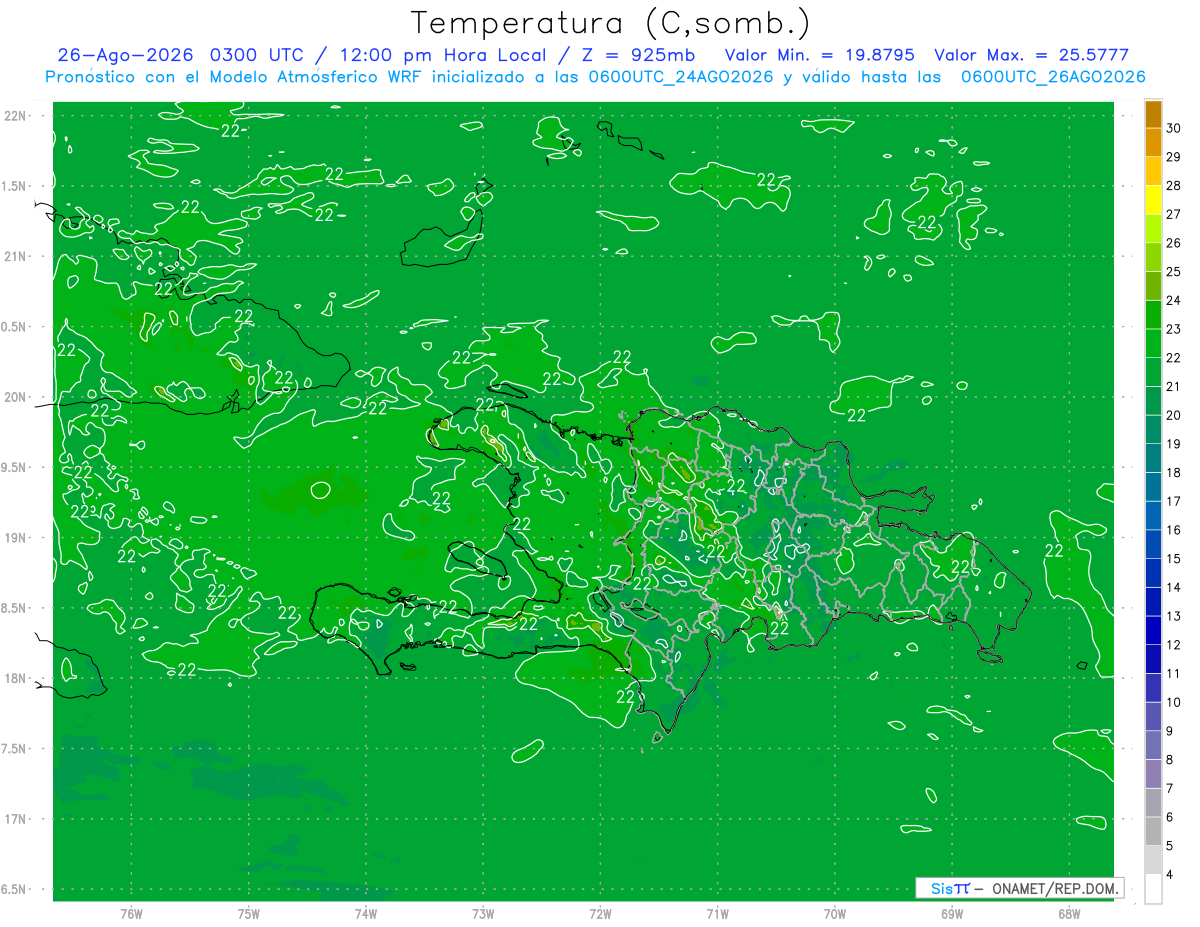Click the "70W" longitude axis label

tap(835, 914)
